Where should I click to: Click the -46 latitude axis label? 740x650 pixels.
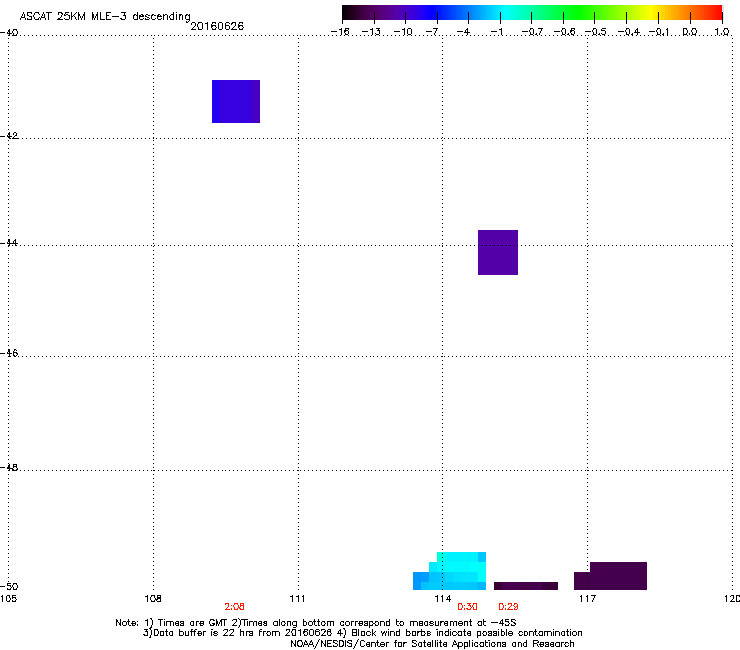pos(9,353)
